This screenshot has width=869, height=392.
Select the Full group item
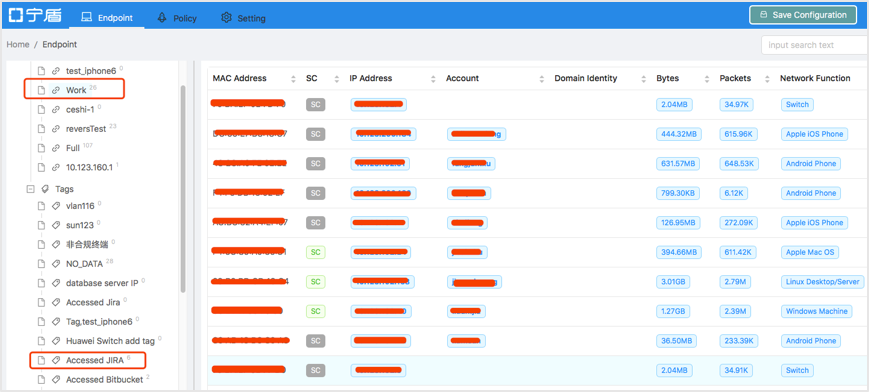[x=73, y=148]
